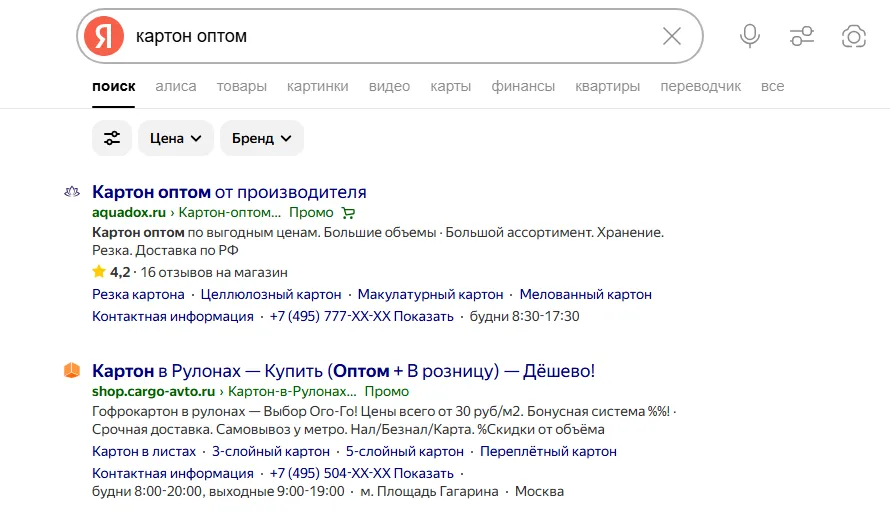Image resolution: width=890 pixels, height=526 pixels.
Task: Click the Промо label of aquadox result
Action: click(311, 212)
